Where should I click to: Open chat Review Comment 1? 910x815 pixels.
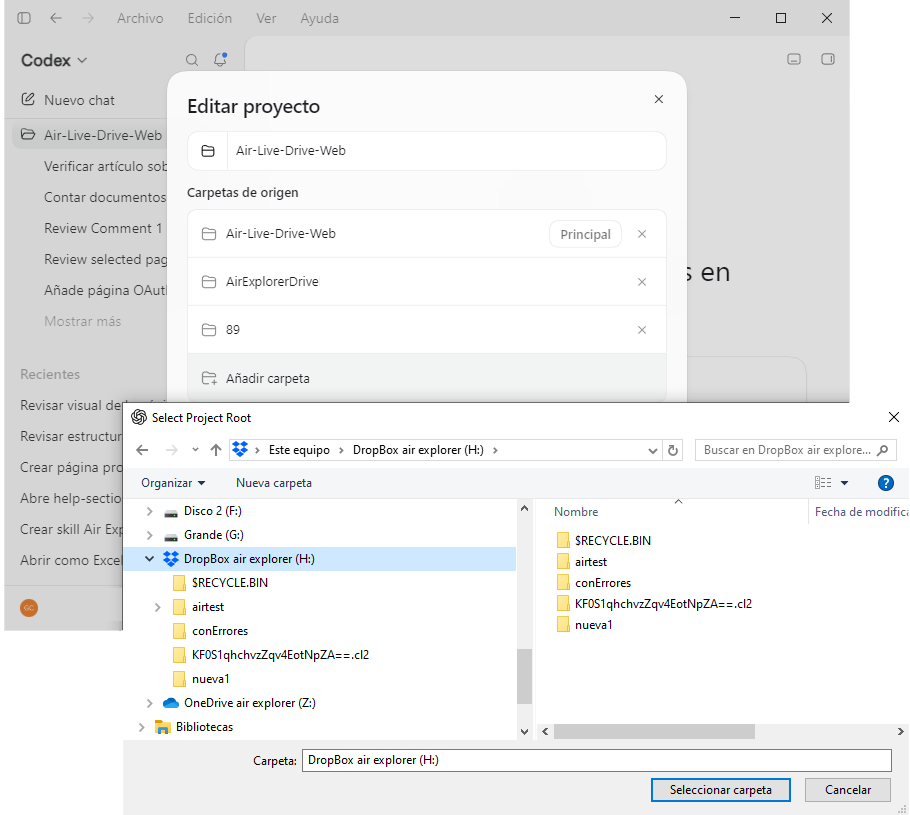pos(103,228)
